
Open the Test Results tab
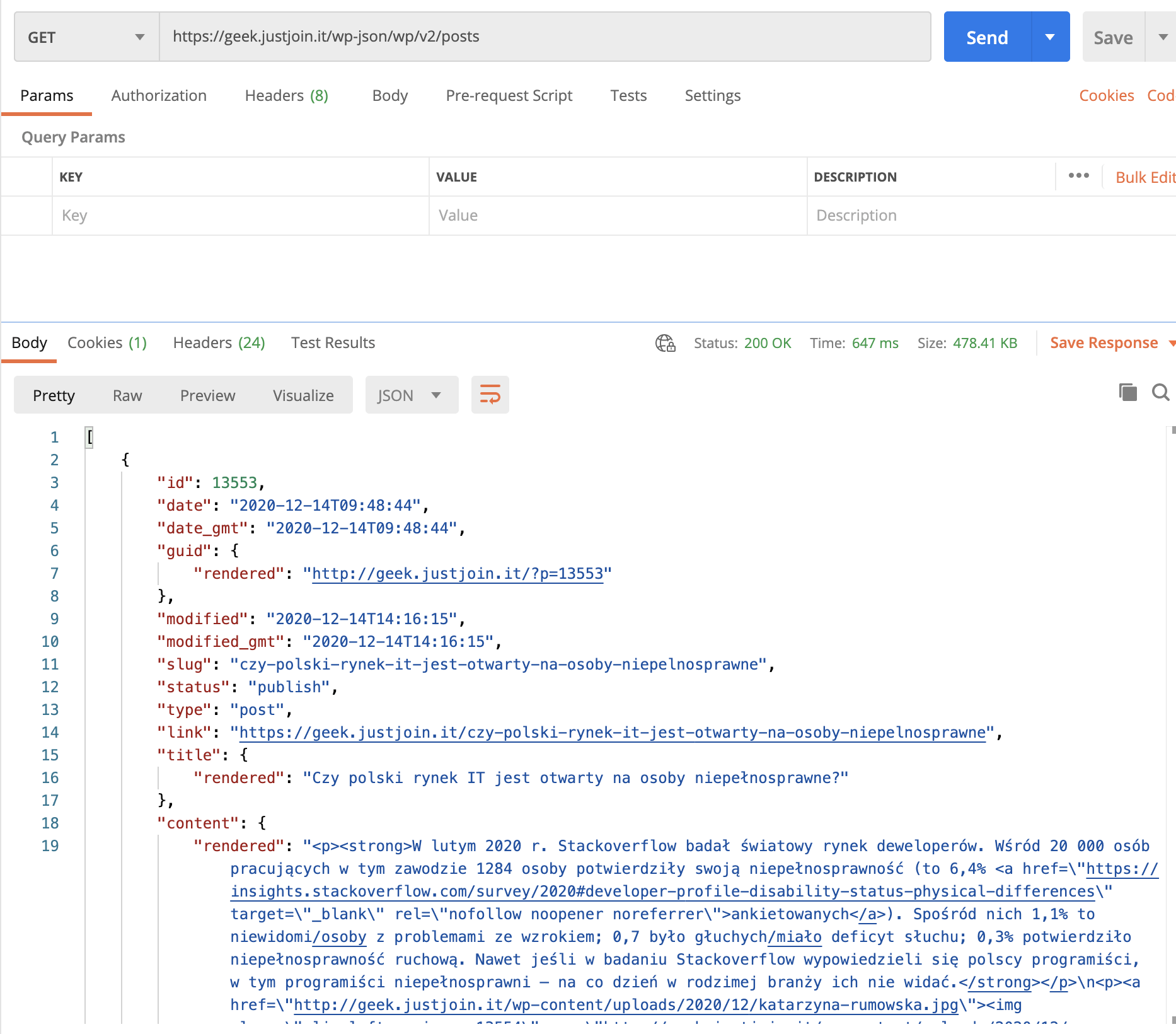pyautogui.click(x=333, y=343)
